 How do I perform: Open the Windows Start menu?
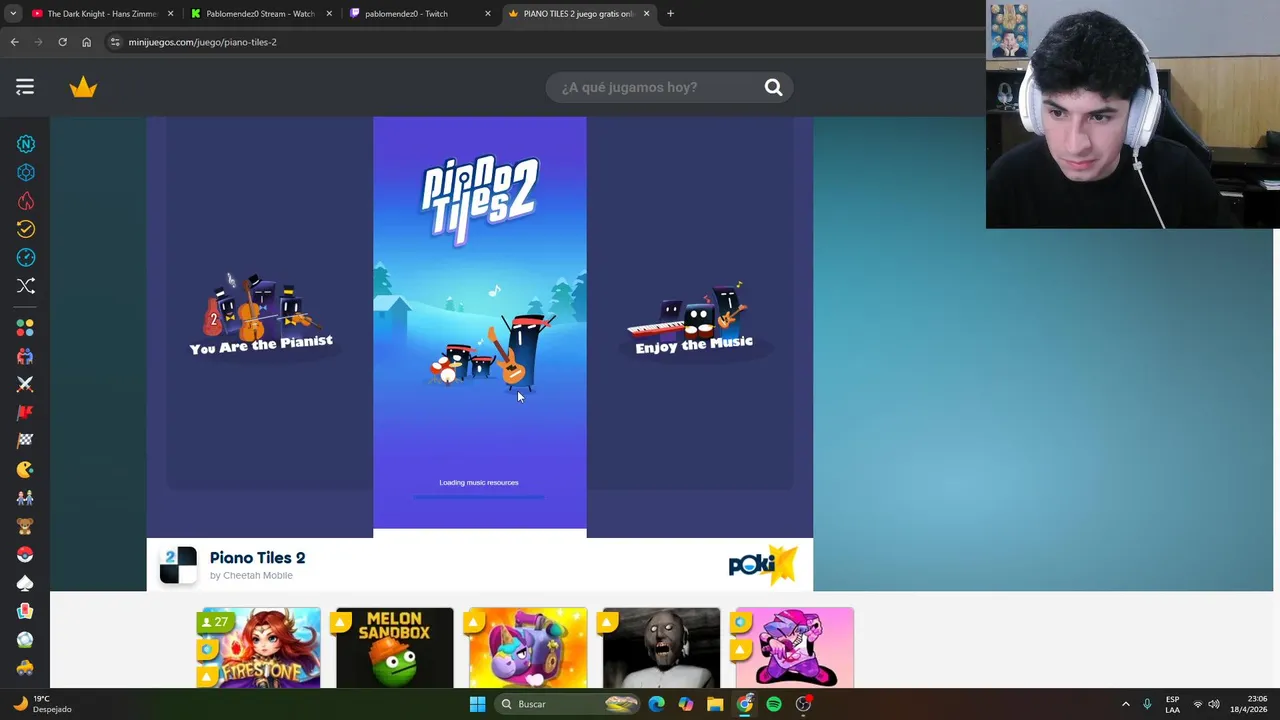coord(477,704)
